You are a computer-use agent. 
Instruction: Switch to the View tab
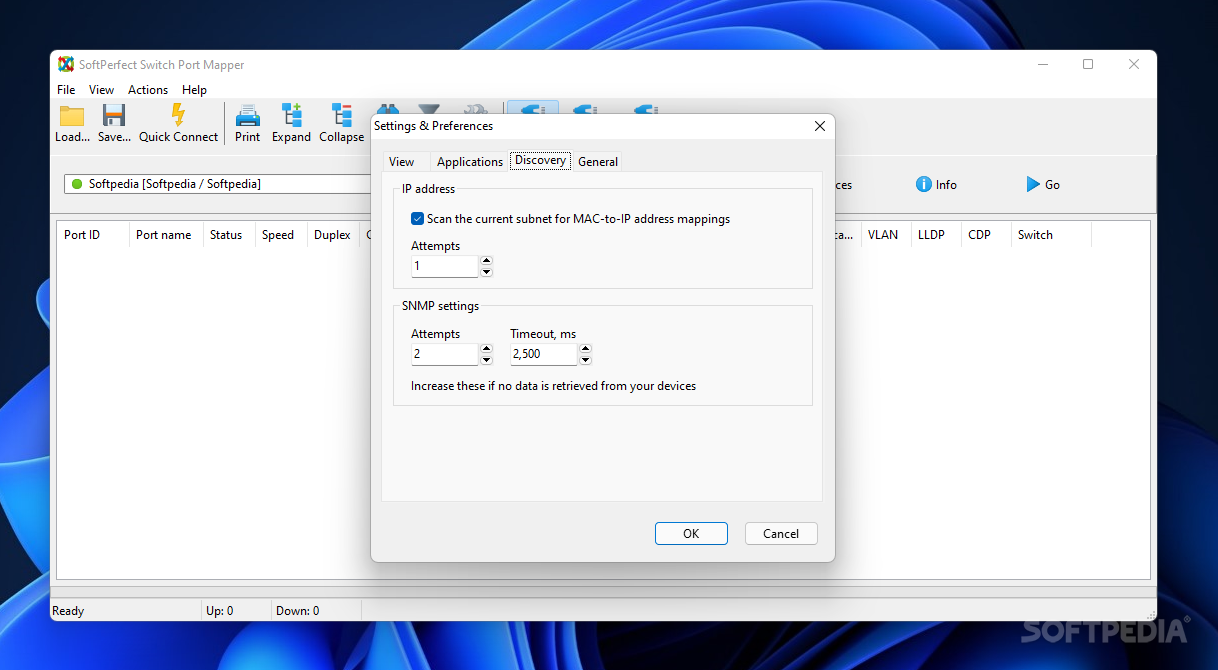click(x=402, y=161)
